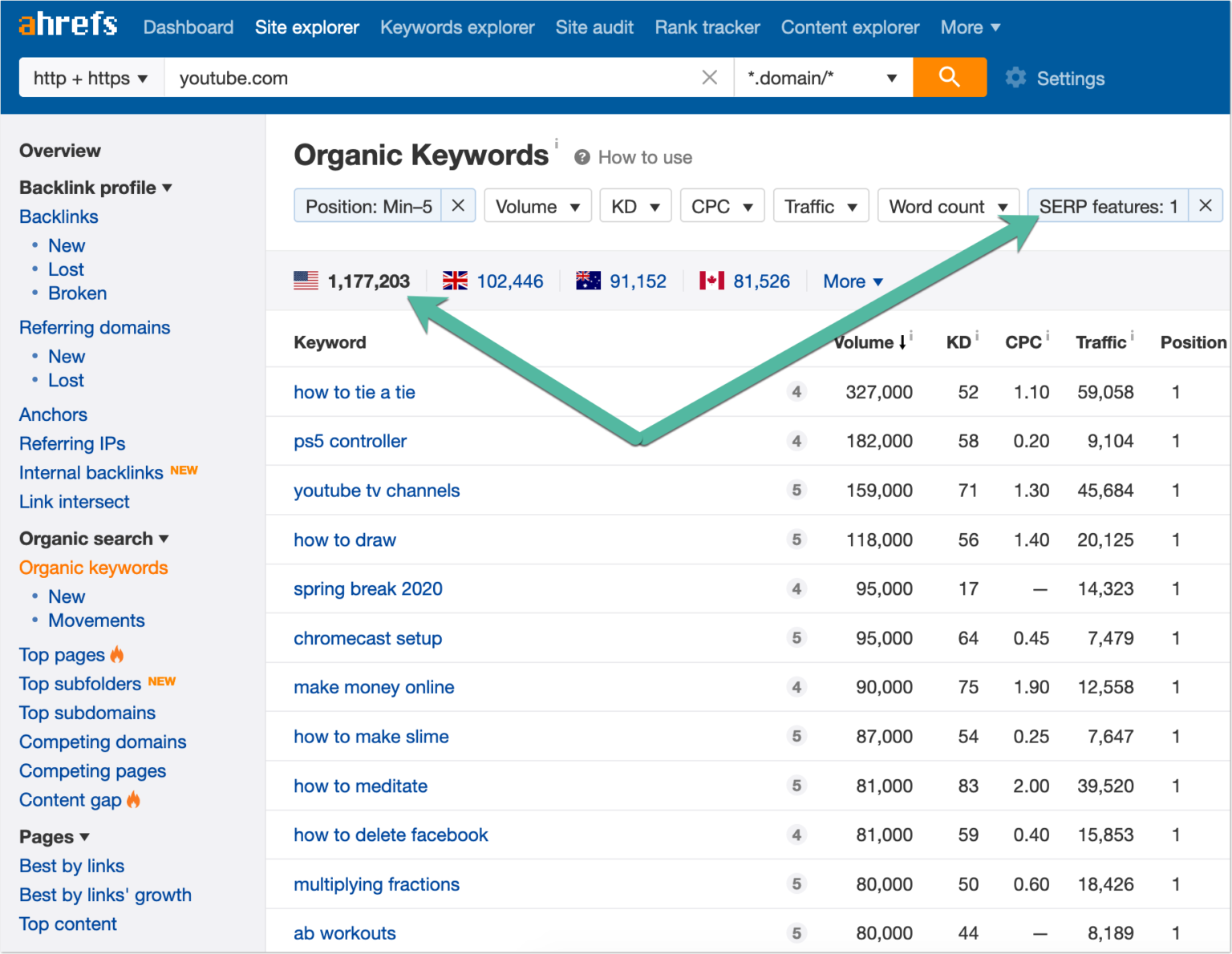The height and width of the screenshot is (954, 1232).
Task: Expand the Volume filter dropdown
Action: [537, 206]
